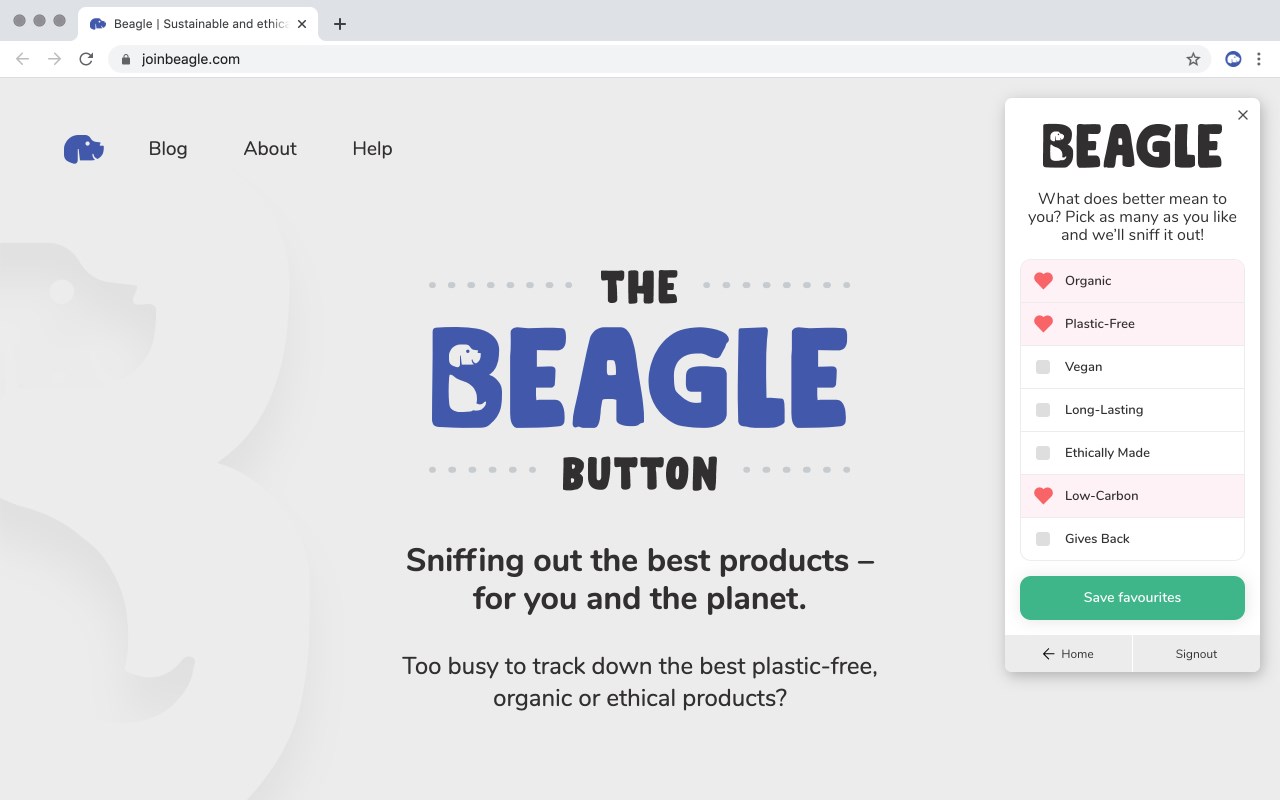This screenshot has height=800, width=1280.
Task: Click Signout in the popup
Action: [1196, 654]
